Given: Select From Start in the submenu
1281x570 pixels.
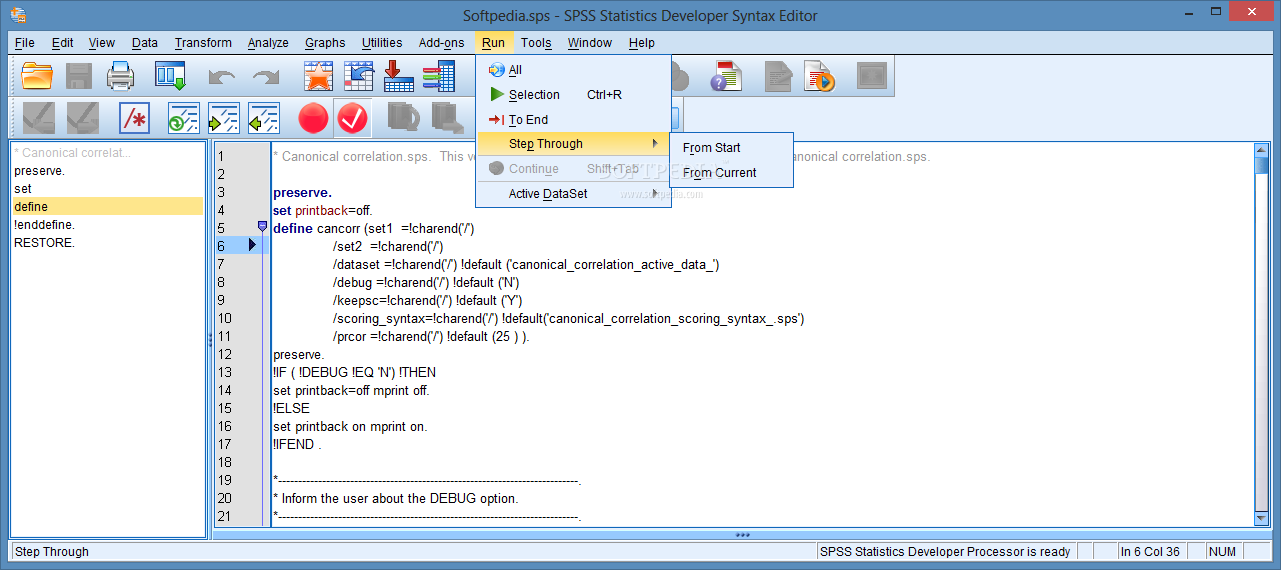Looking at the screenshot, I should [732, 148].
